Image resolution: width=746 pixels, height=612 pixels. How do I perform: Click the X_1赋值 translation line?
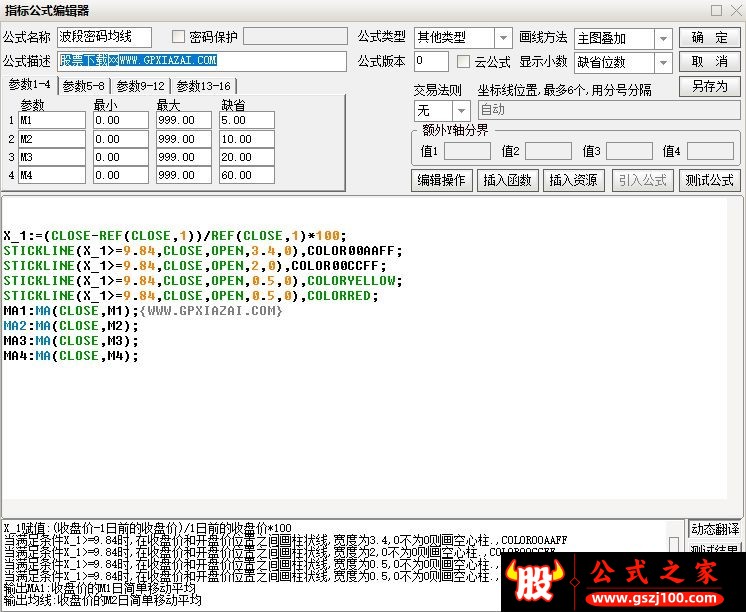click(x=147, y=528)
